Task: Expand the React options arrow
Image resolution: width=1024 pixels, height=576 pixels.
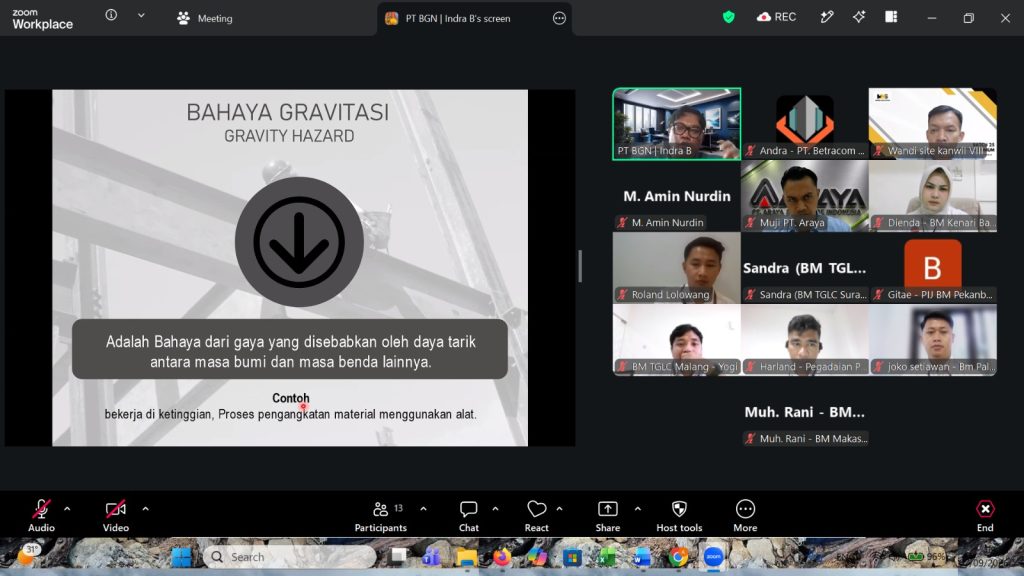Action: point(560,509)
